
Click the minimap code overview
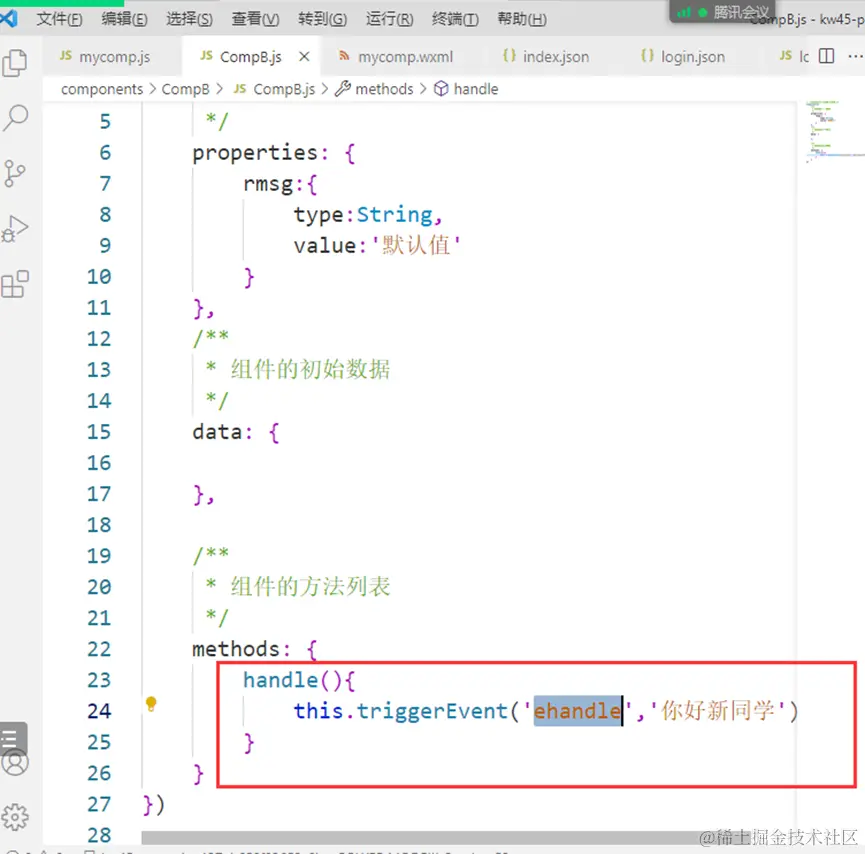pos(831,131)
